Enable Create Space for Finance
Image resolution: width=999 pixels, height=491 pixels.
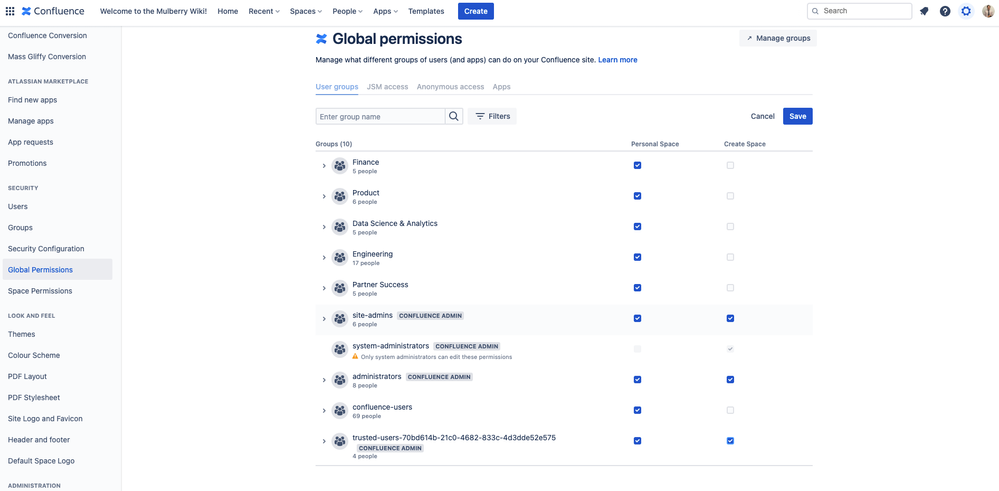coord(730,166)
